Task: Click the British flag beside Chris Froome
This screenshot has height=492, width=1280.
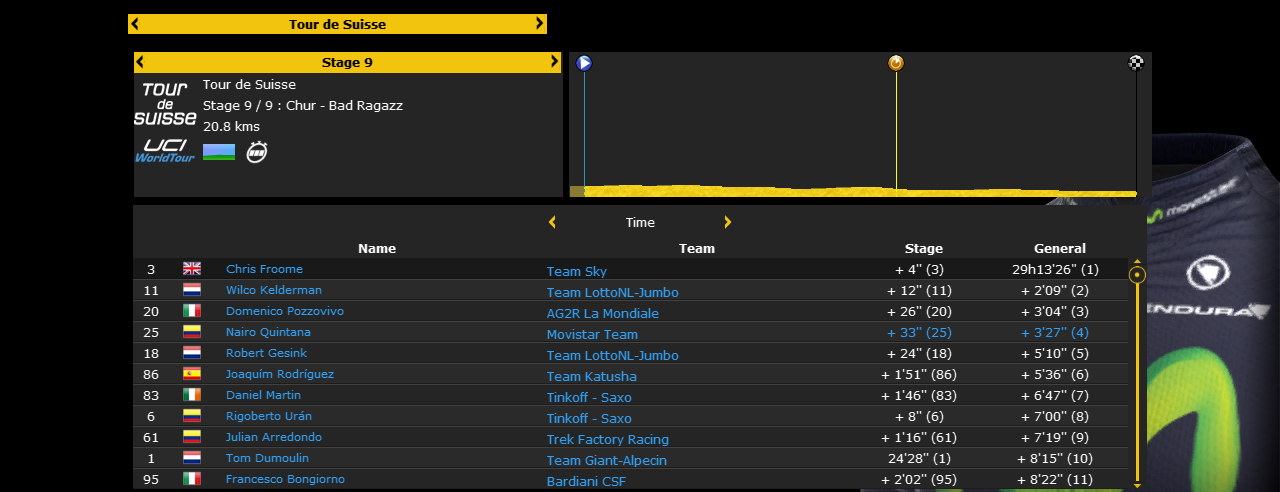Action: point(192,269)
